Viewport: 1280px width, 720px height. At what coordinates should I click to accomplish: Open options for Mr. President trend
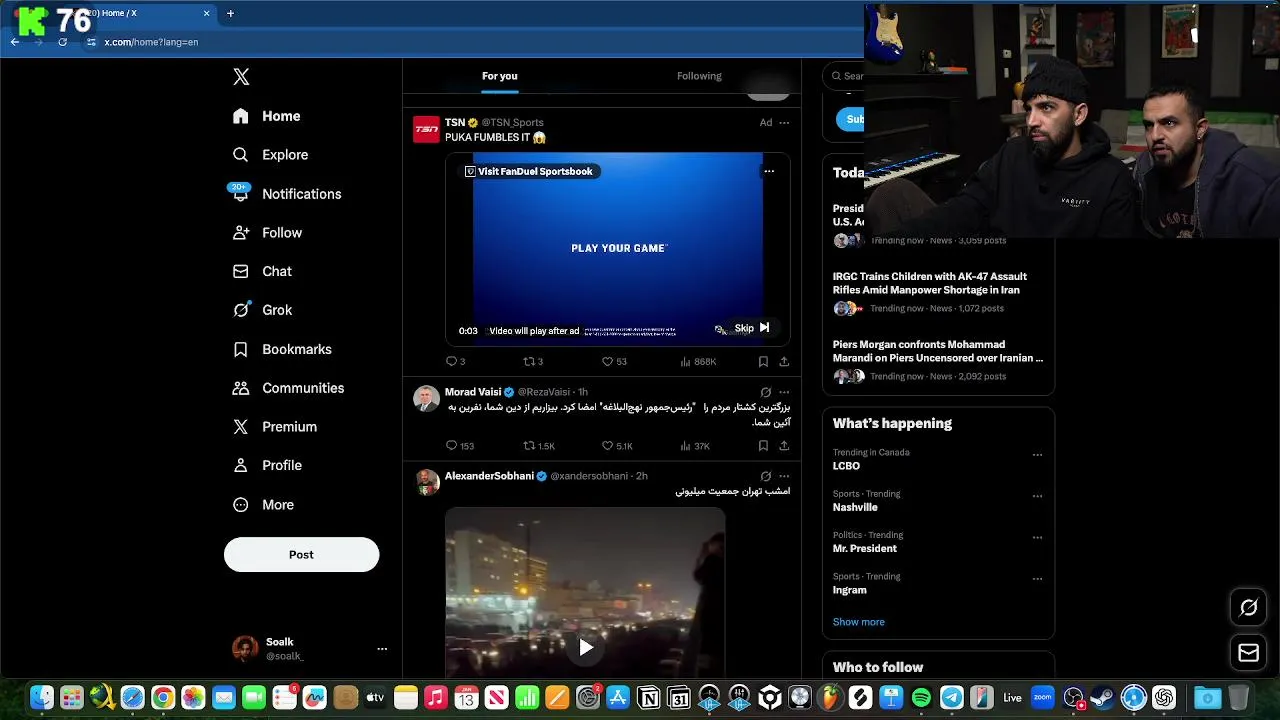coord(1037,537)
